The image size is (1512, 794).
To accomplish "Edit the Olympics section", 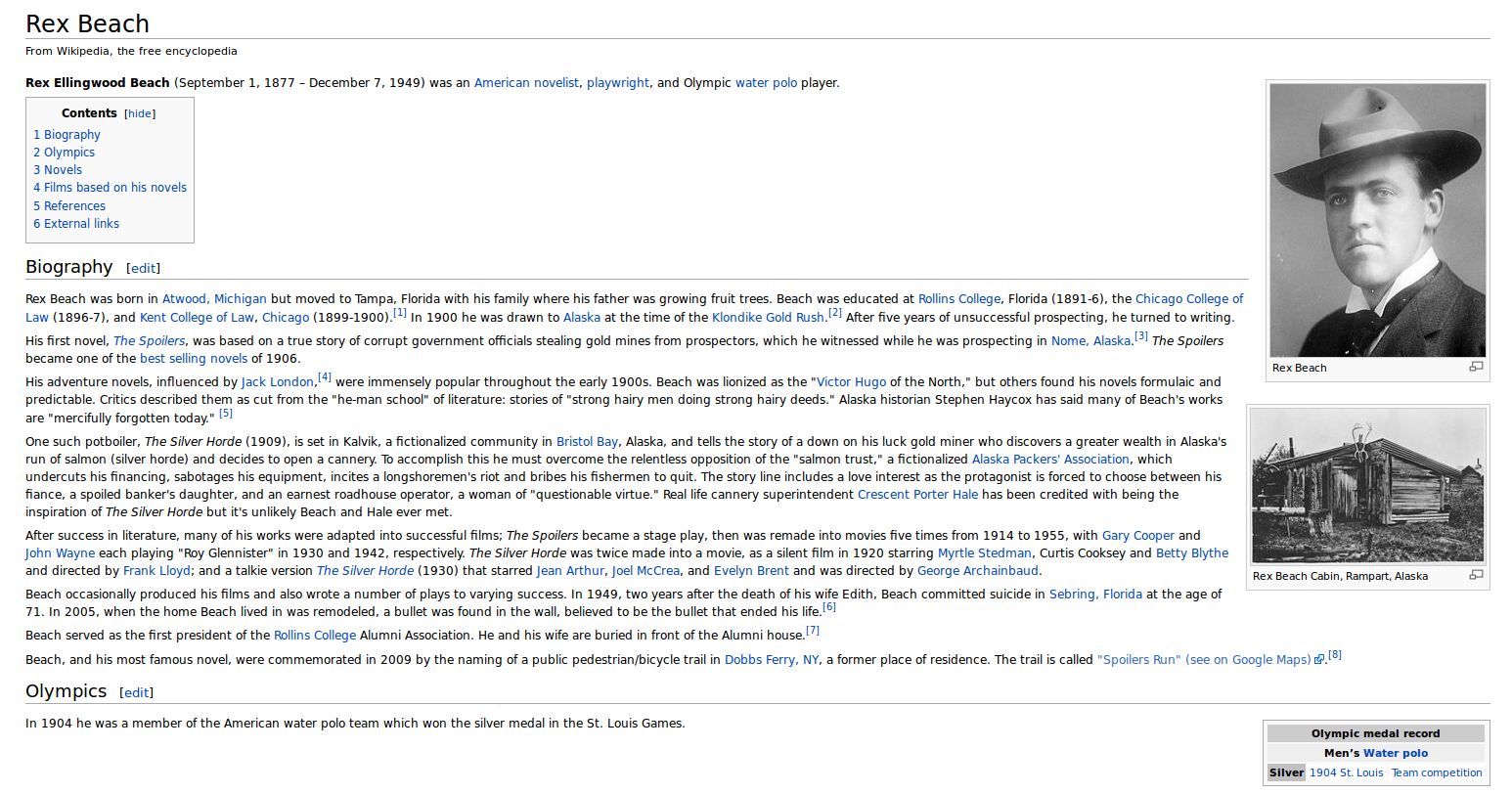I will (x=137, y=693).
